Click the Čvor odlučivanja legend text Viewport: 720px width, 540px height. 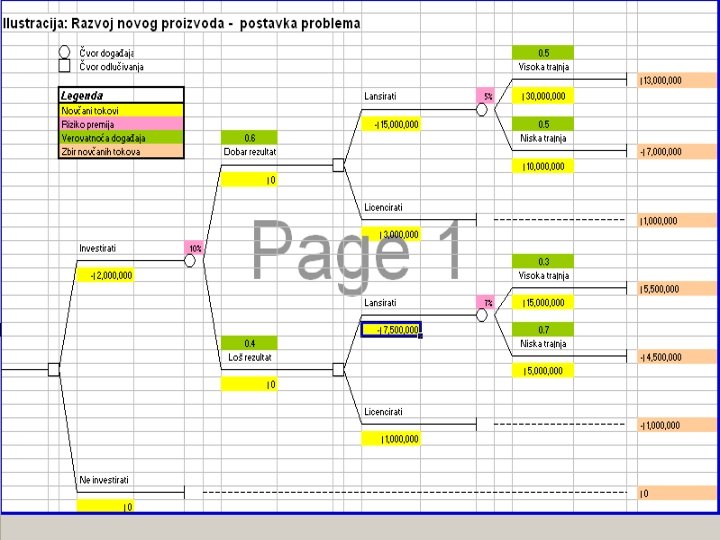(x=111, y=67)
